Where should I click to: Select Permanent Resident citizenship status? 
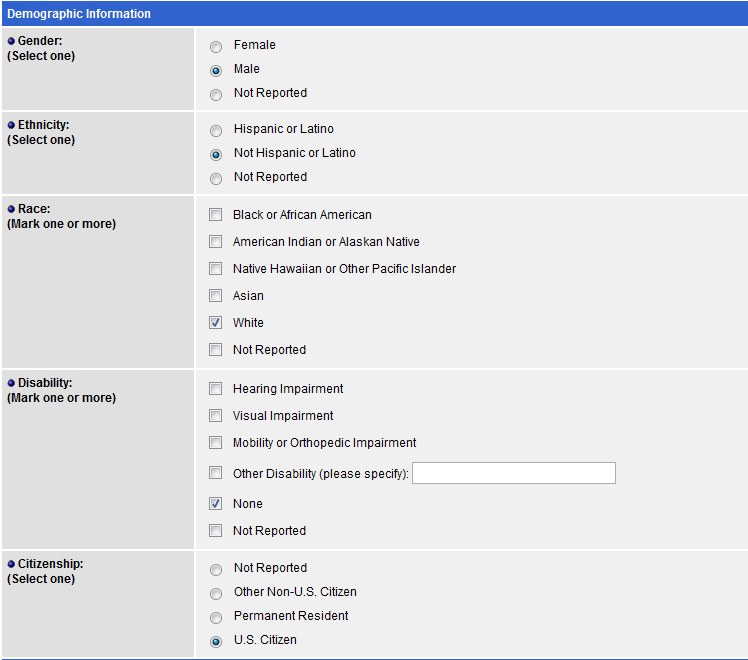coord(216,618)
